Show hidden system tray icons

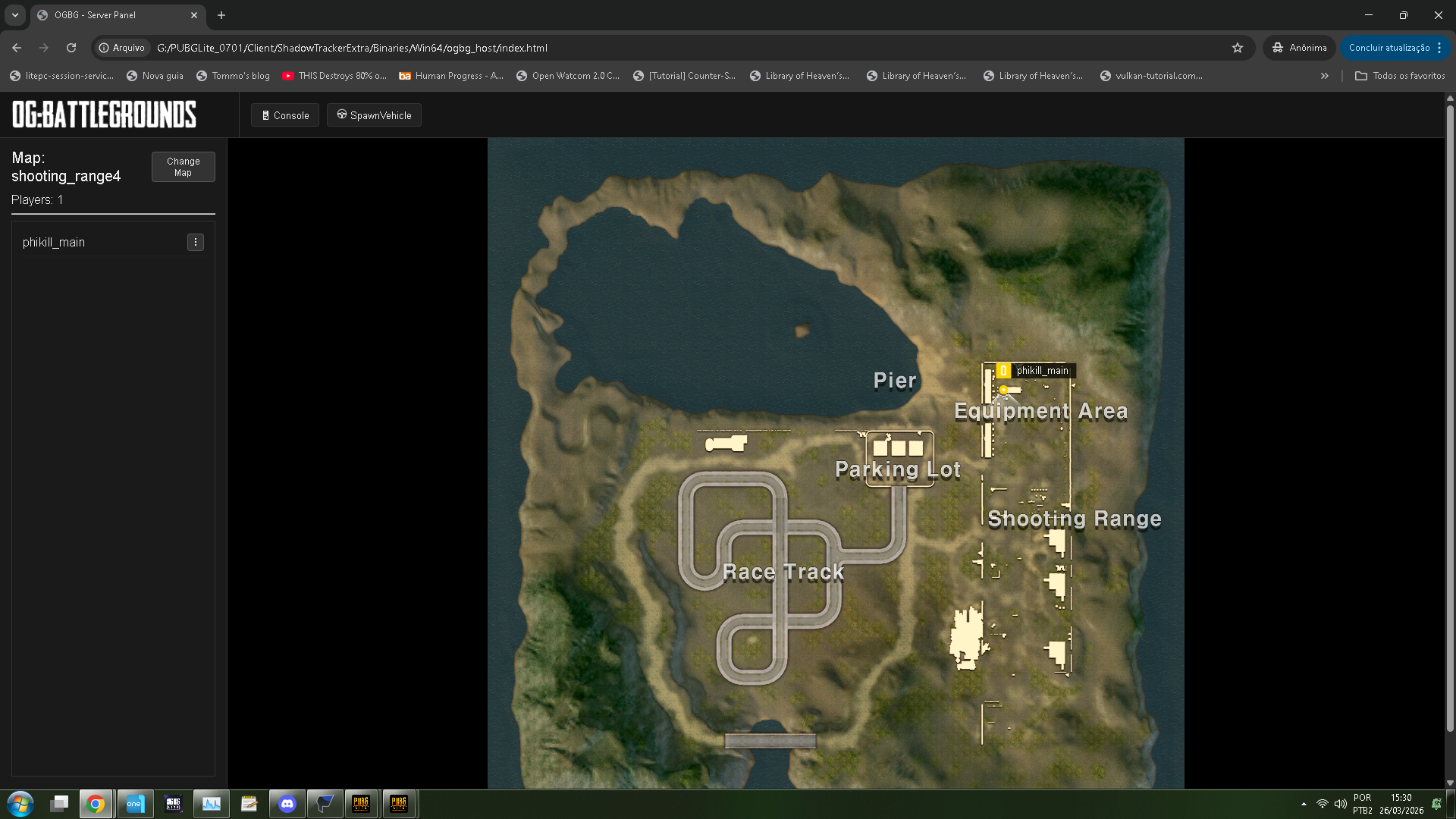click(x=1304, y=804)
